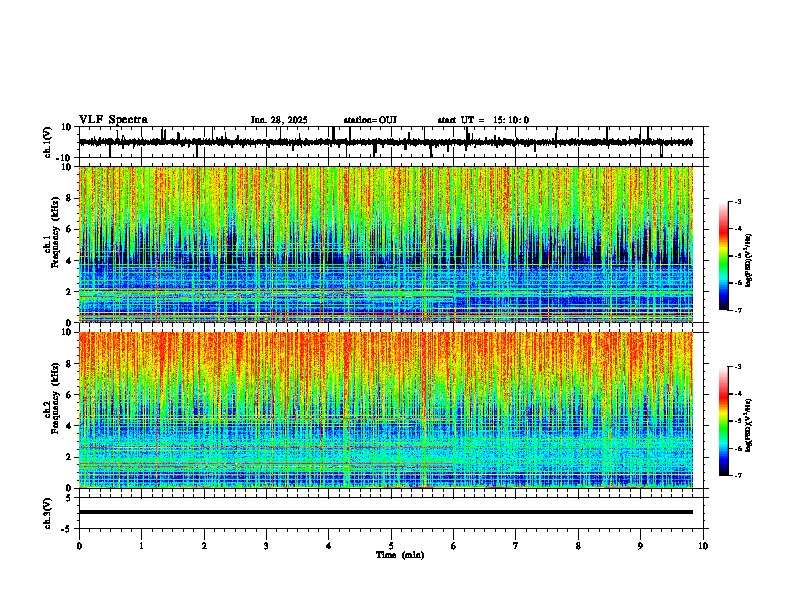Click the ch.2 spectrogram color scale bar
Image resolution: width=792 pixels, height=612 pixels.
point(724,421)
